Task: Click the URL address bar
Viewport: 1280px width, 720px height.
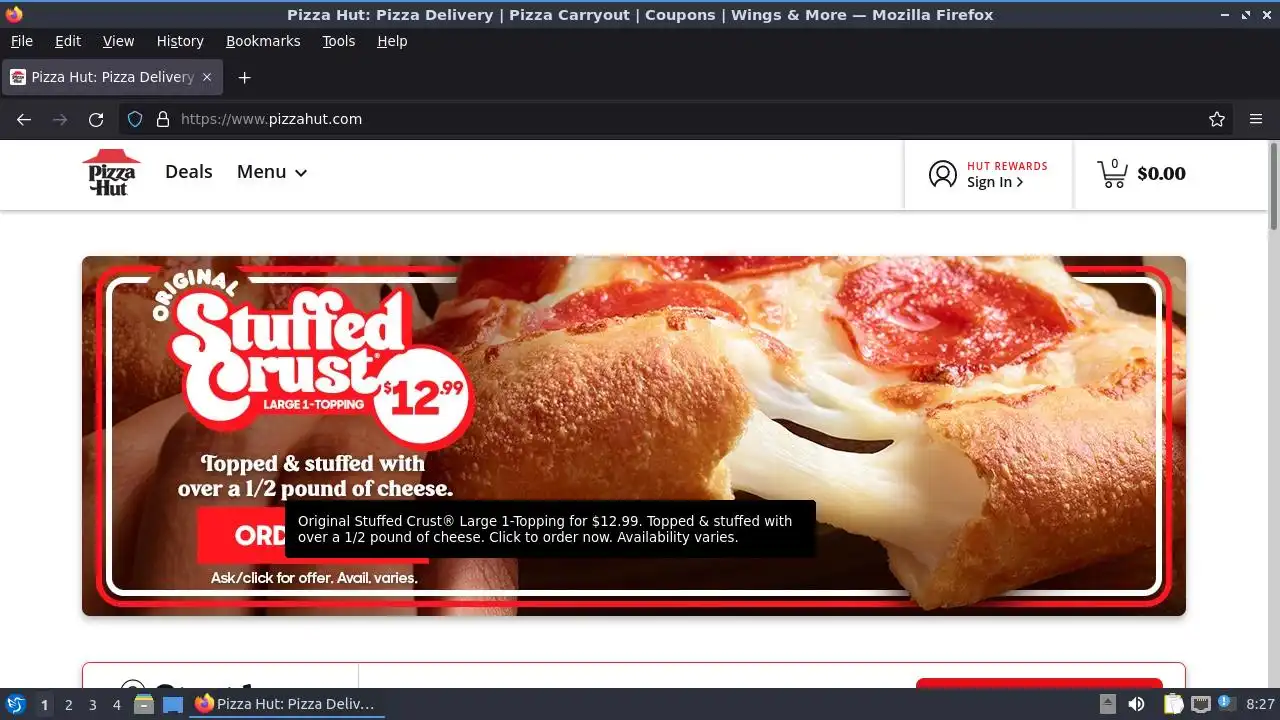Action: point(675,119)
